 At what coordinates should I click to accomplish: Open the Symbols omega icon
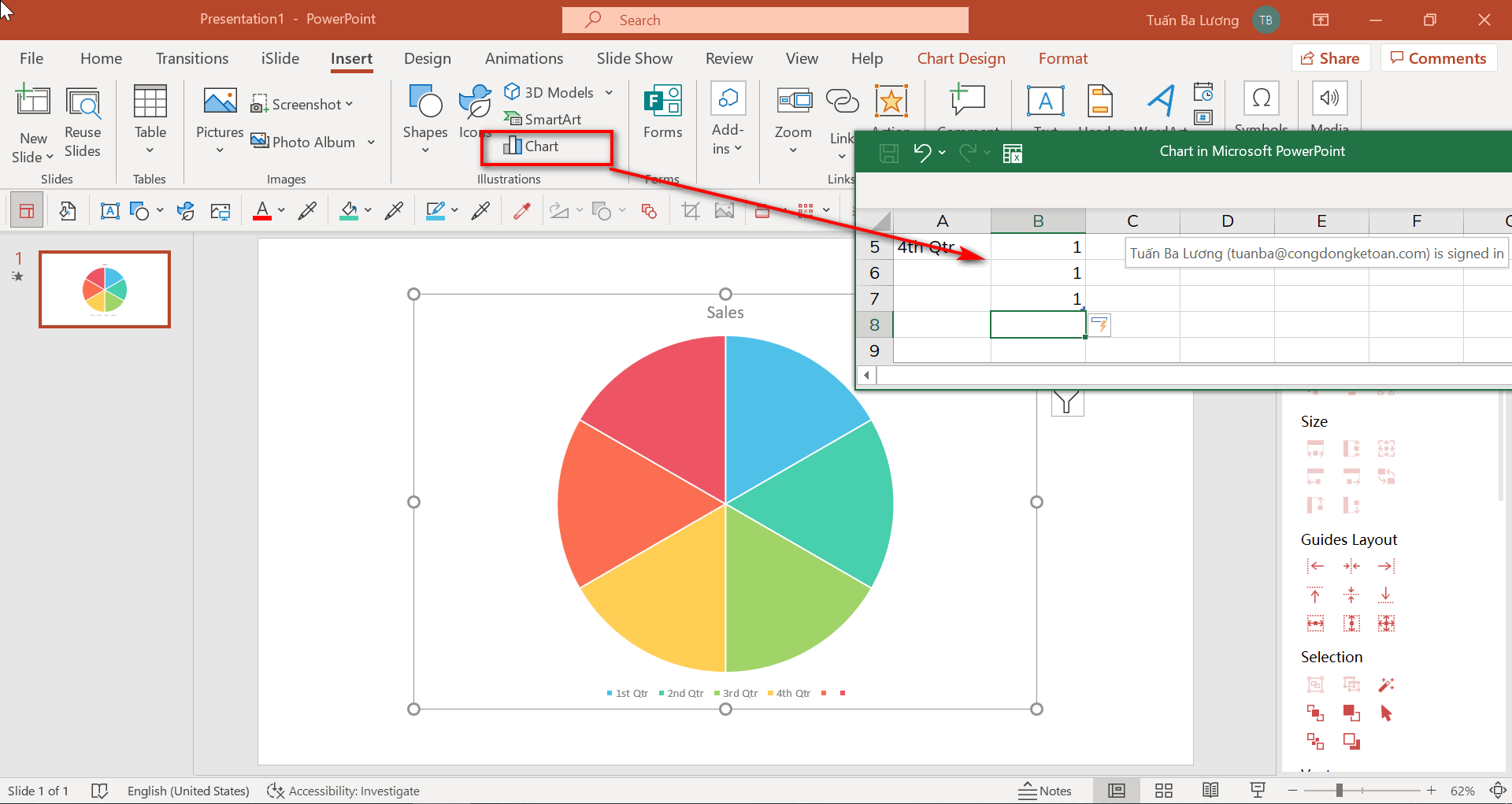click(1262, 99)
